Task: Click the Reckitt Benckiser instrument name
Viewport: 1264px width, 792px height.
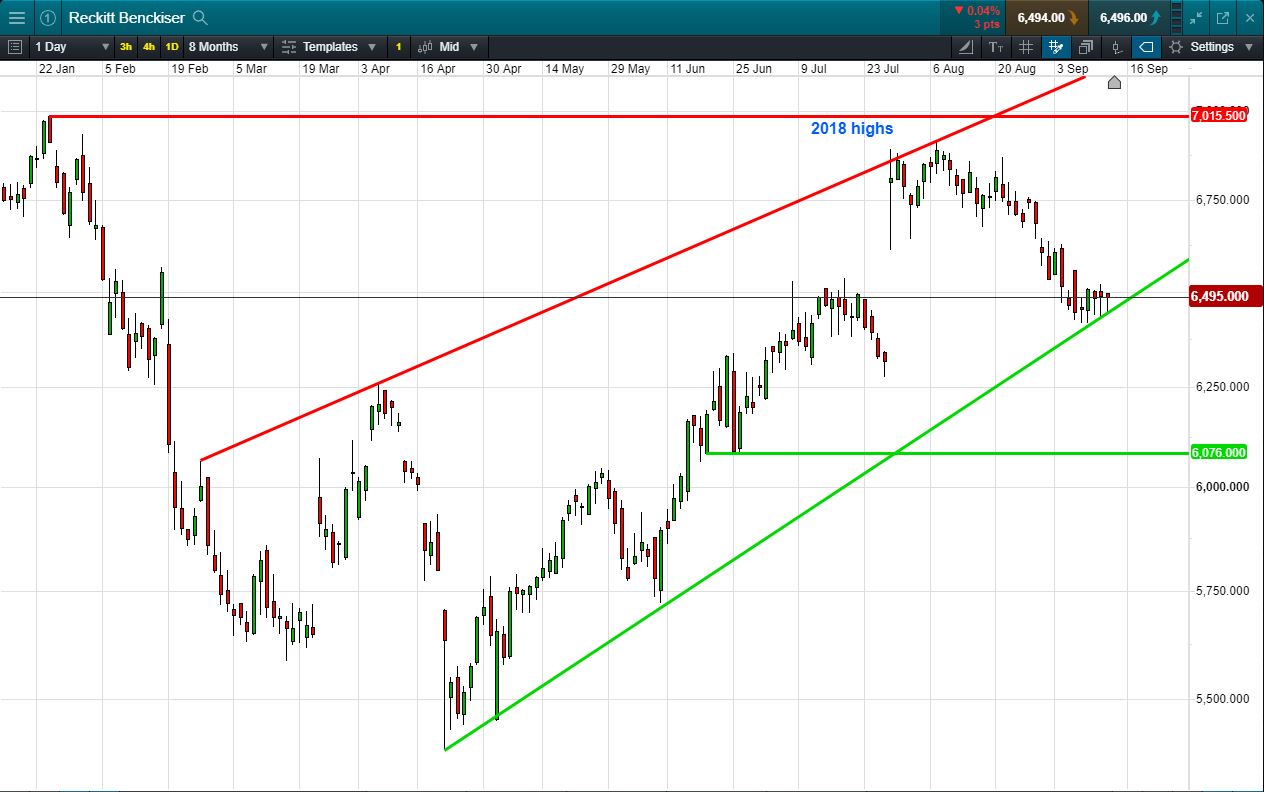Action: pyautogui.click(x=127, y=17)
